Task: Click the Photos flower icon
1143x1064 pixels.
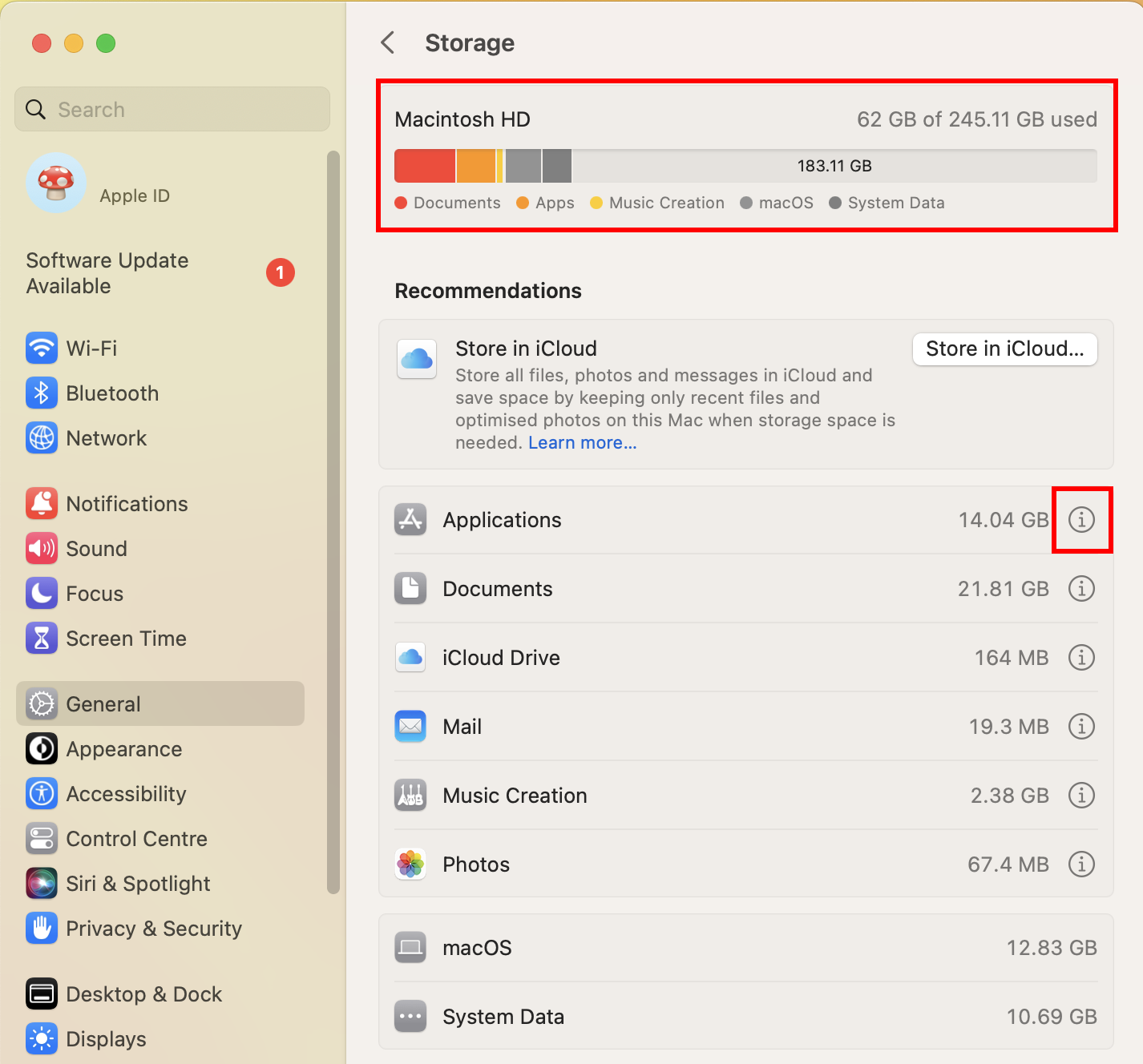Action: pyautogui.click(x=410, y=864)
